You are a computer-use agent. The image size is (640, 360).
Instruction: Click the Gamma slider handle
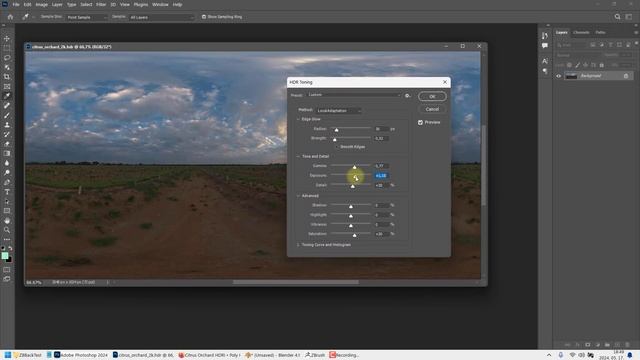pos(354,167)
